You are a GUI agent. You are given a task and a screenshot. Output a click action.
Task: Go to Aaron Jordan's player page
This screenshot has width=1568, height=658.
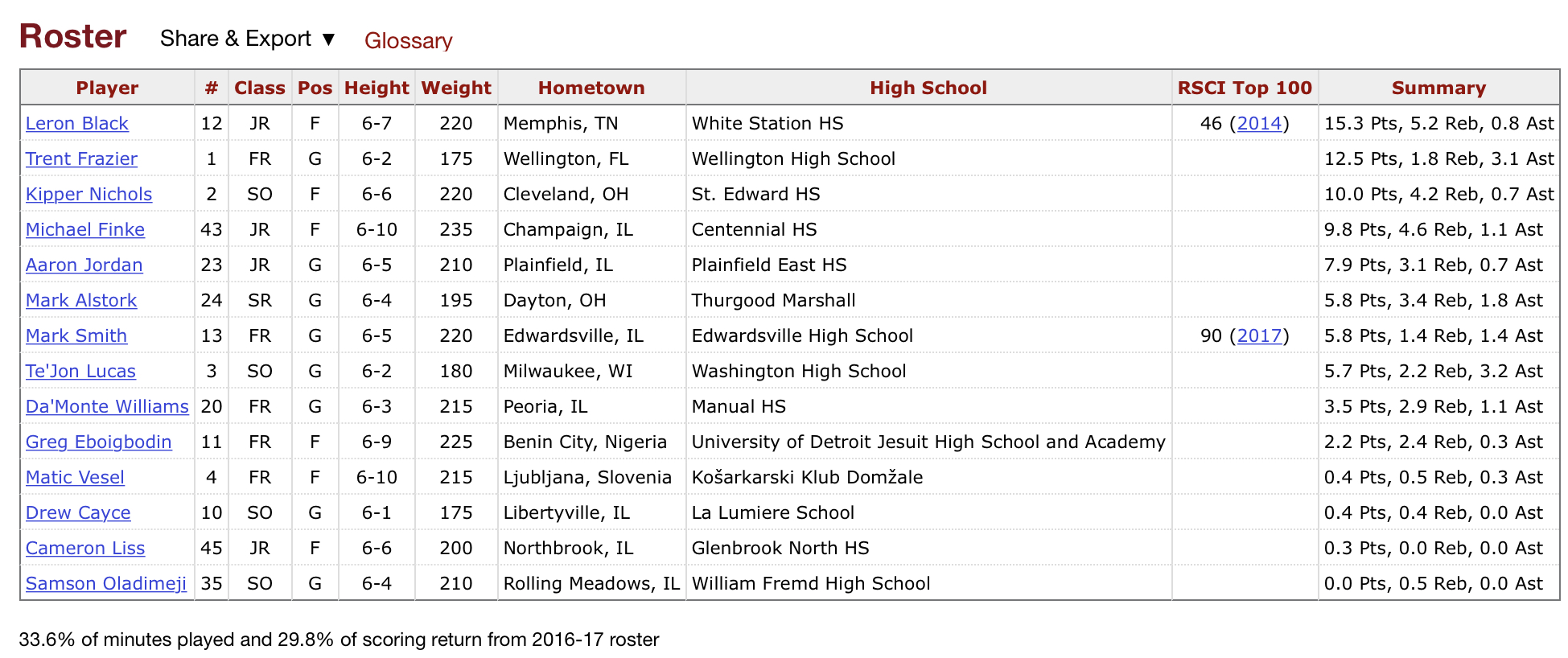tap(84, 265)
